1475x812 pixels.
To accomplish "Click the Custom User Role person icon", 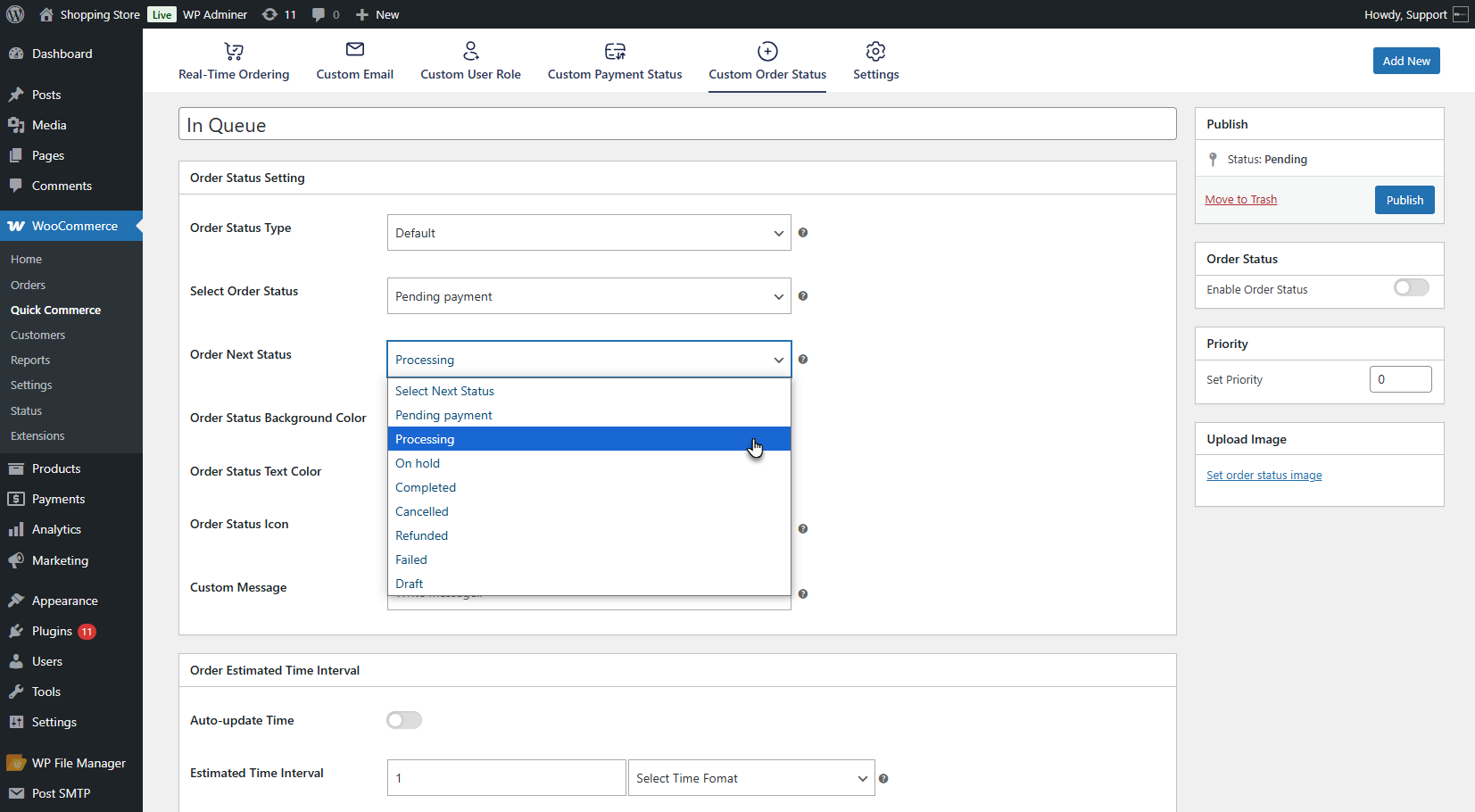I will (x=471, y=51).
